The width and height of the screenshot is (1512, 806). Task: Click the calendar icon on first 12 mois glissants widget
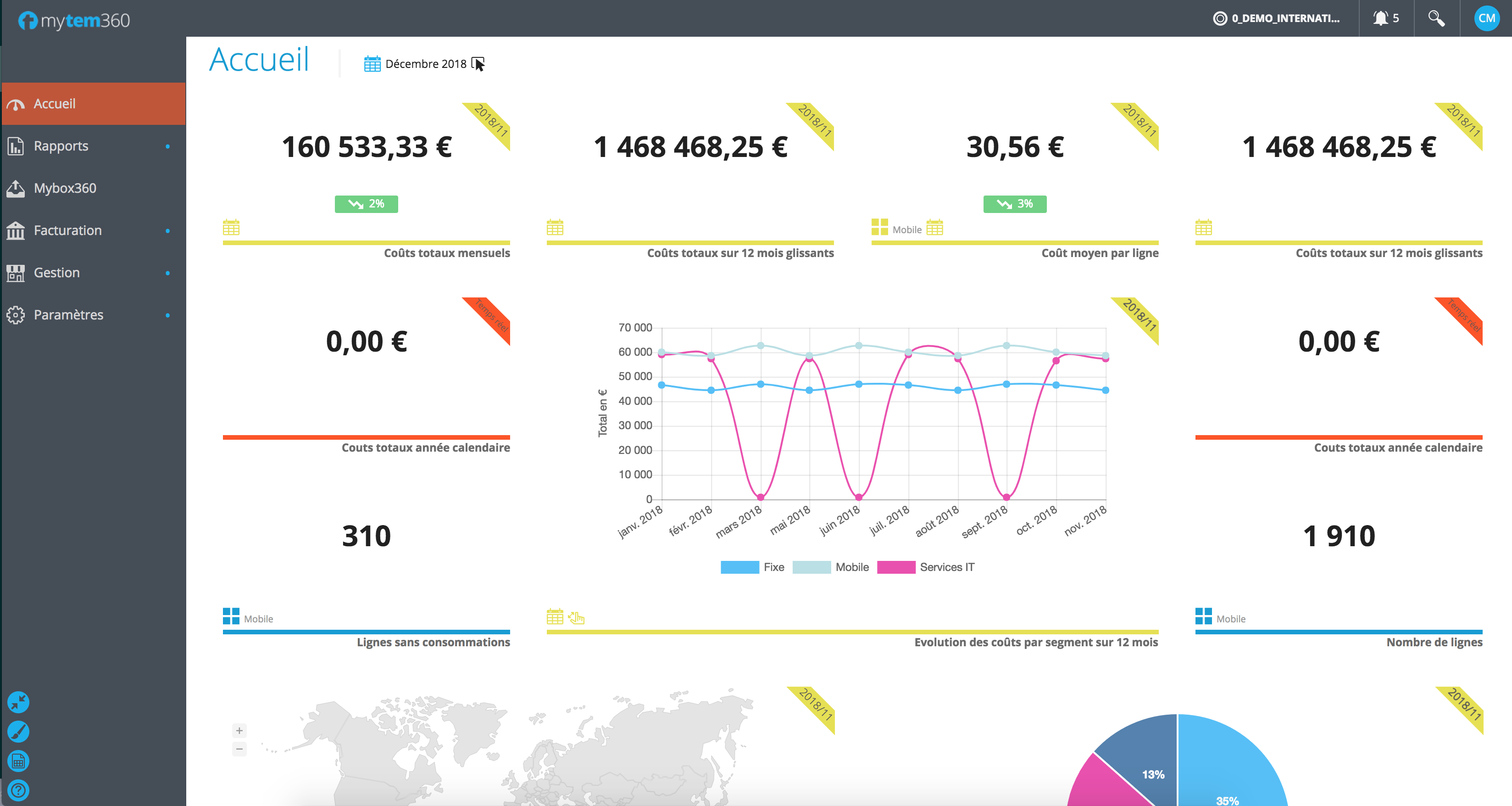[555, 227]
